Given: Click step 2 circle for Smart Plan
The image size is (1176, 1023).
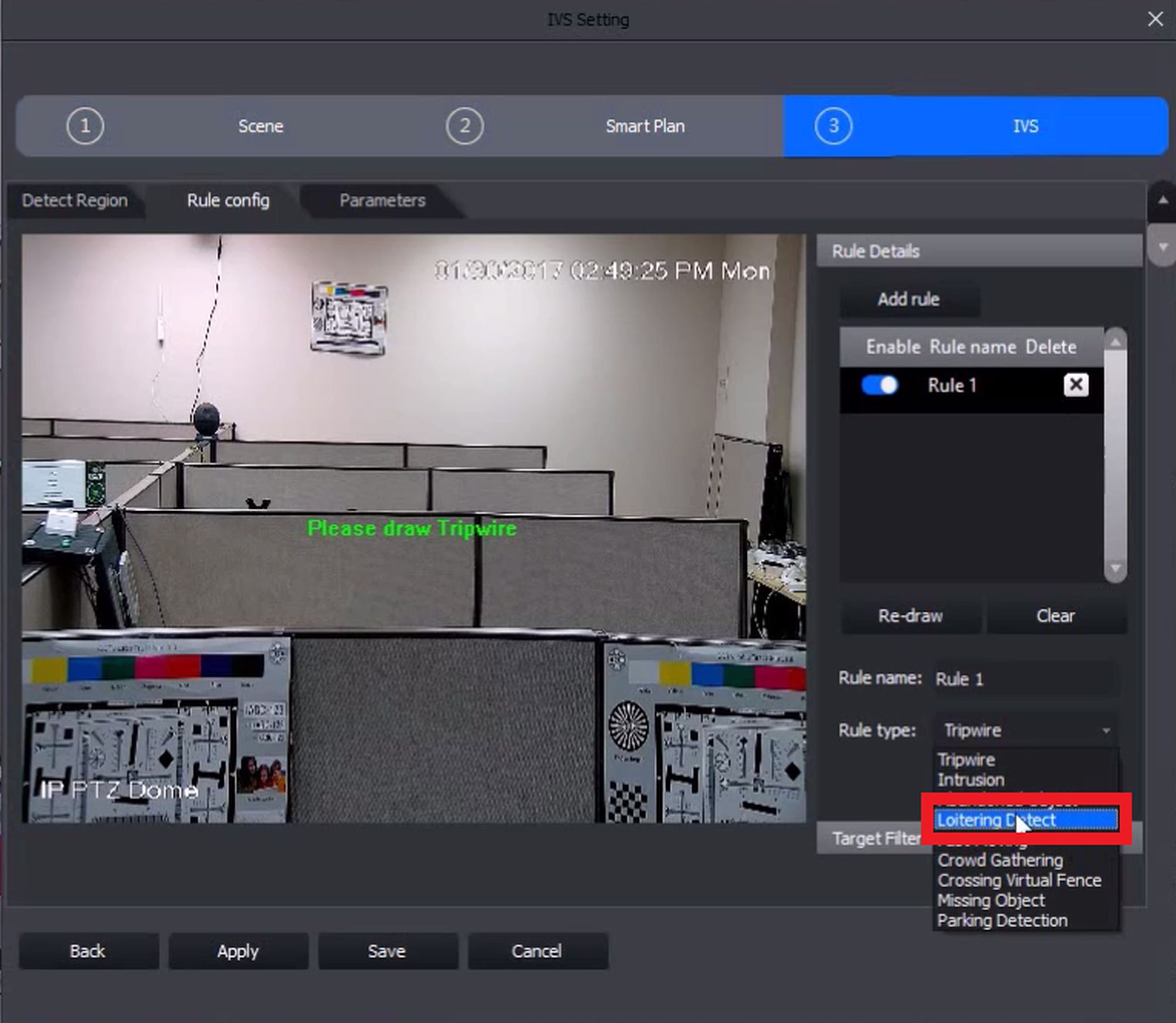Looking at the screenshot, I should coord(465,126).
